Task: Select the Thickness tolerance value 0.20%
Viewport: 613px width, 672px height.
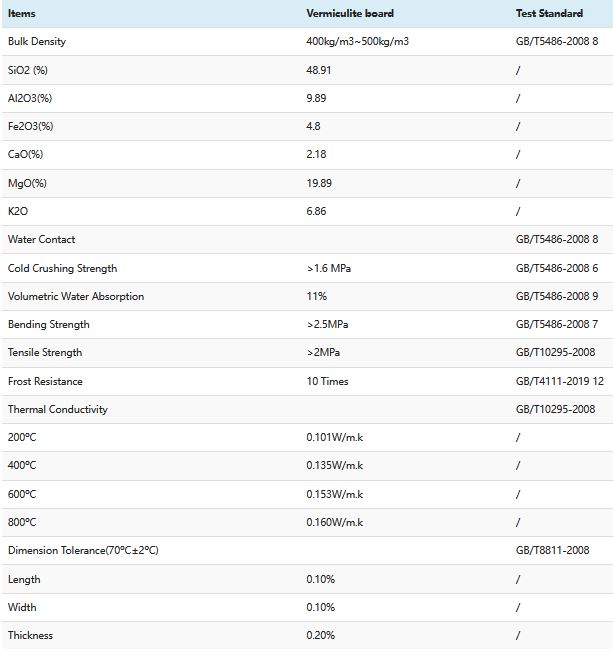Action: 321,635
